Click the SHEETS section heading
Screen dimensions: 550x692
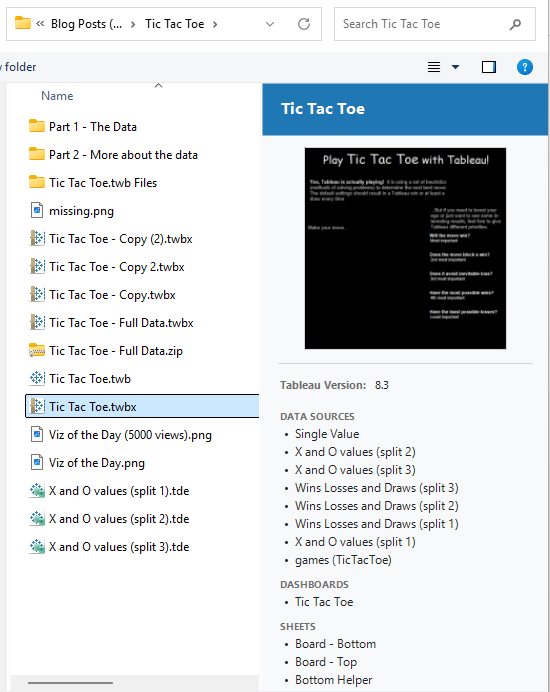[298, 627]
